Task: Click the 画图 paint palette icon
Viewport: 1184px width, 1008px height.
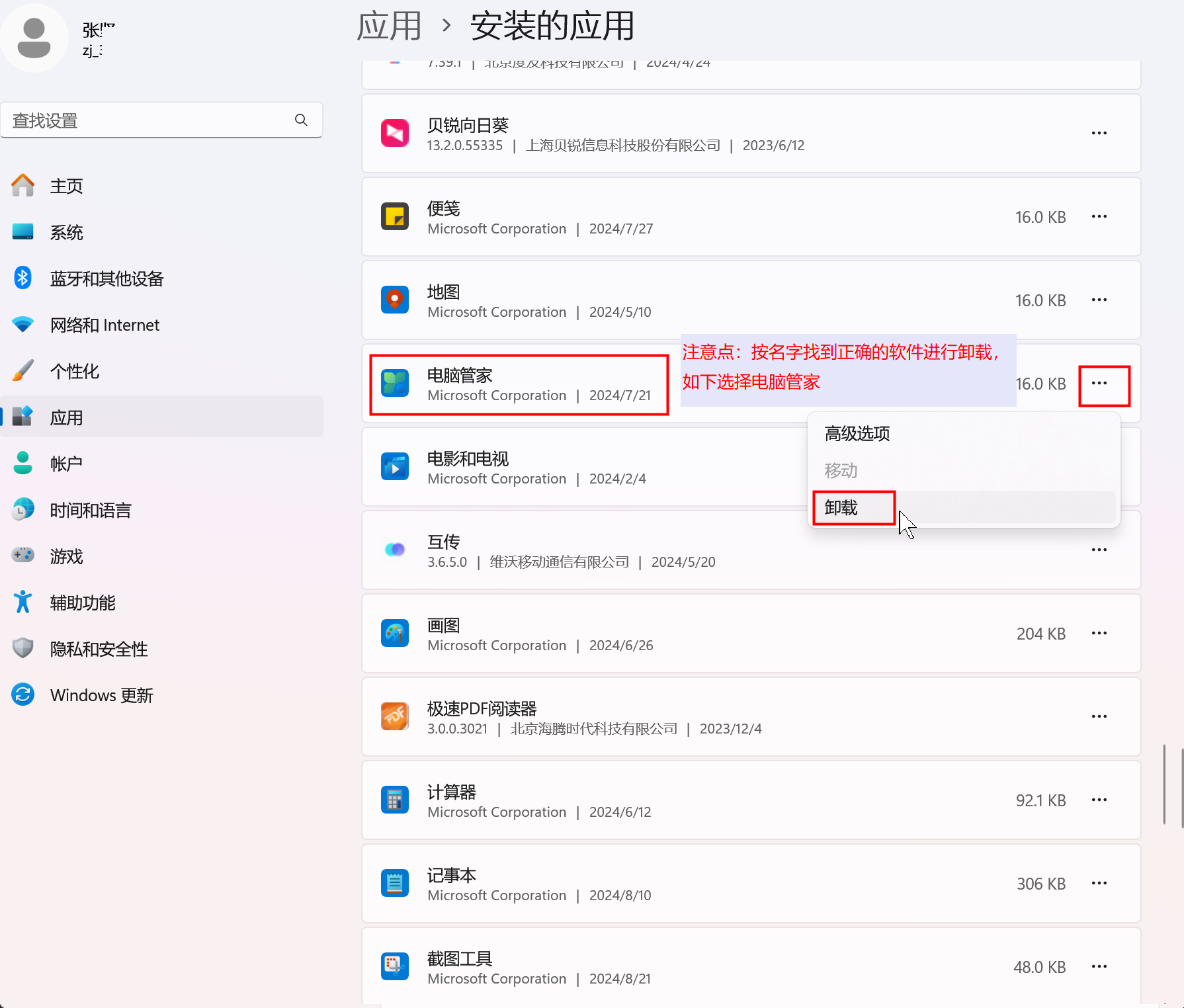Action: (x=395, y=633)
